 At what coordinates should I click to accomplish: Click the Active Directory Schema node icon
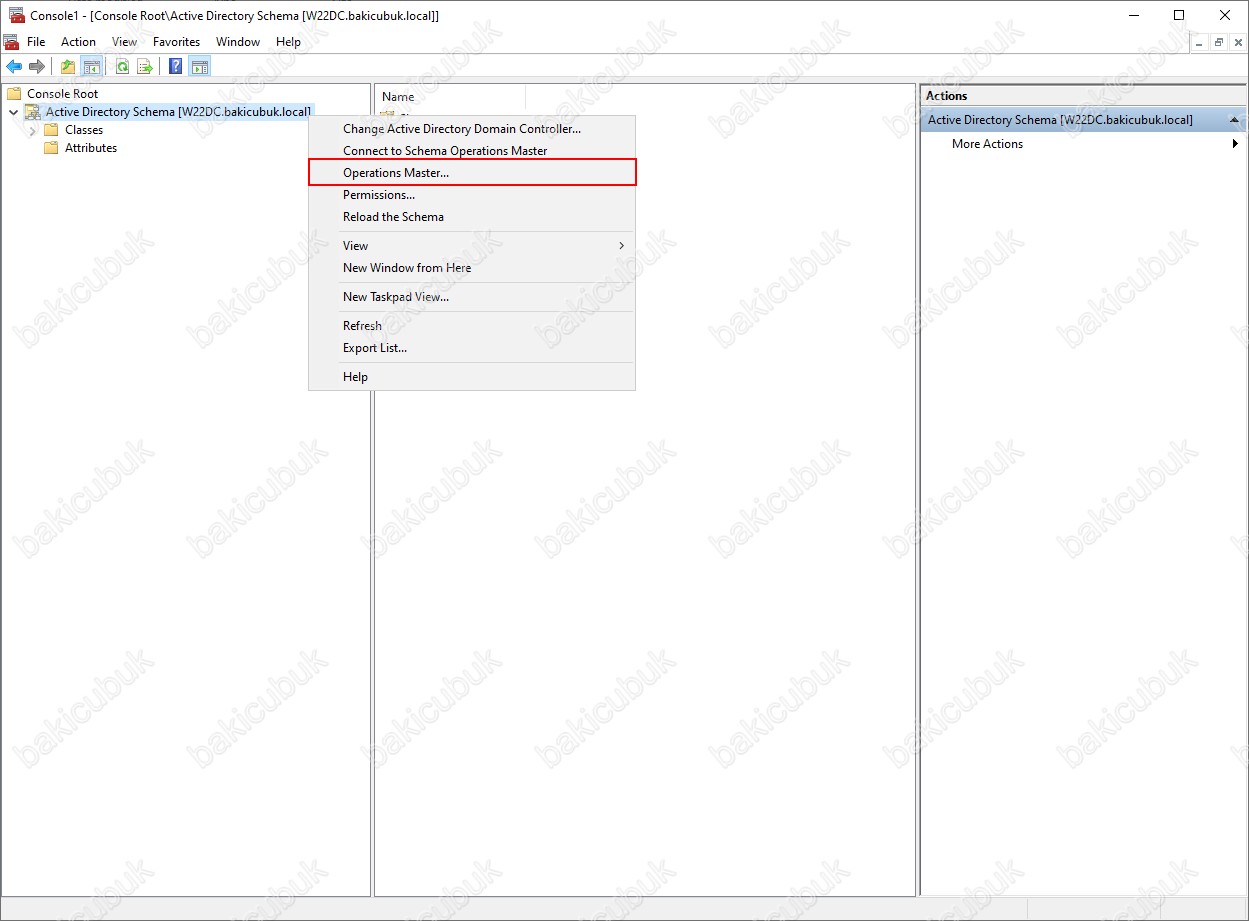click(33, 112)
